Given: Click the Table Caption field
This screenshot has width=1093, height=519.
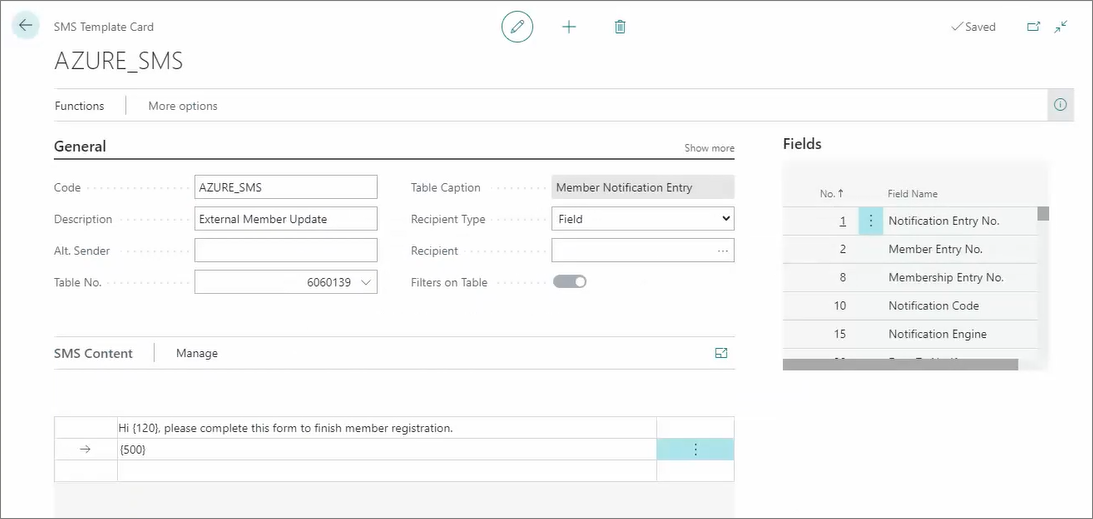Looking at the screenshot, I should click(x=643, y=187).
